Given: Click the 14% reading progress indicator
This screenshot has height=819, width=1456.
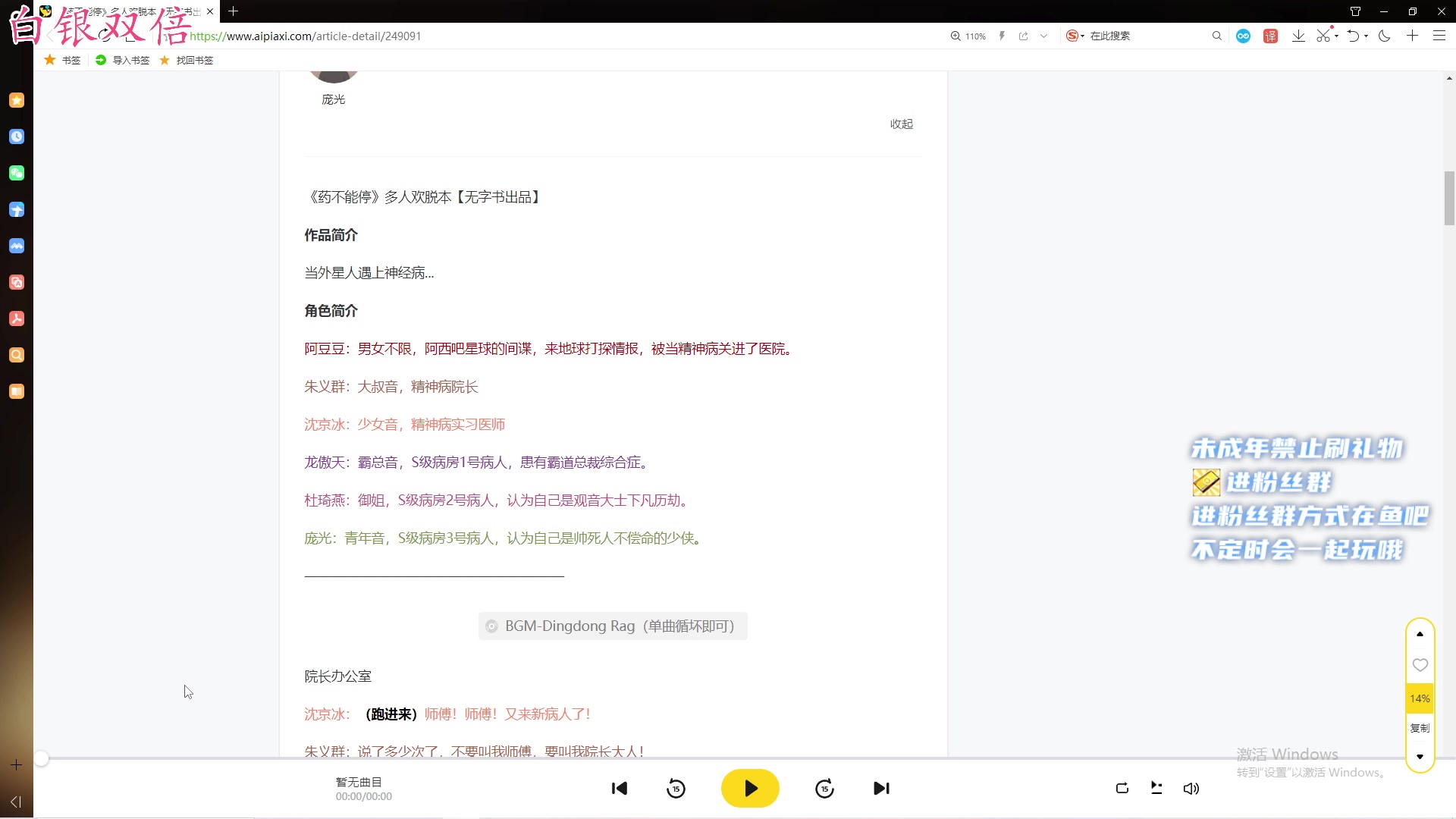Looking at the screenshot, I should (x=1419, y=698).
